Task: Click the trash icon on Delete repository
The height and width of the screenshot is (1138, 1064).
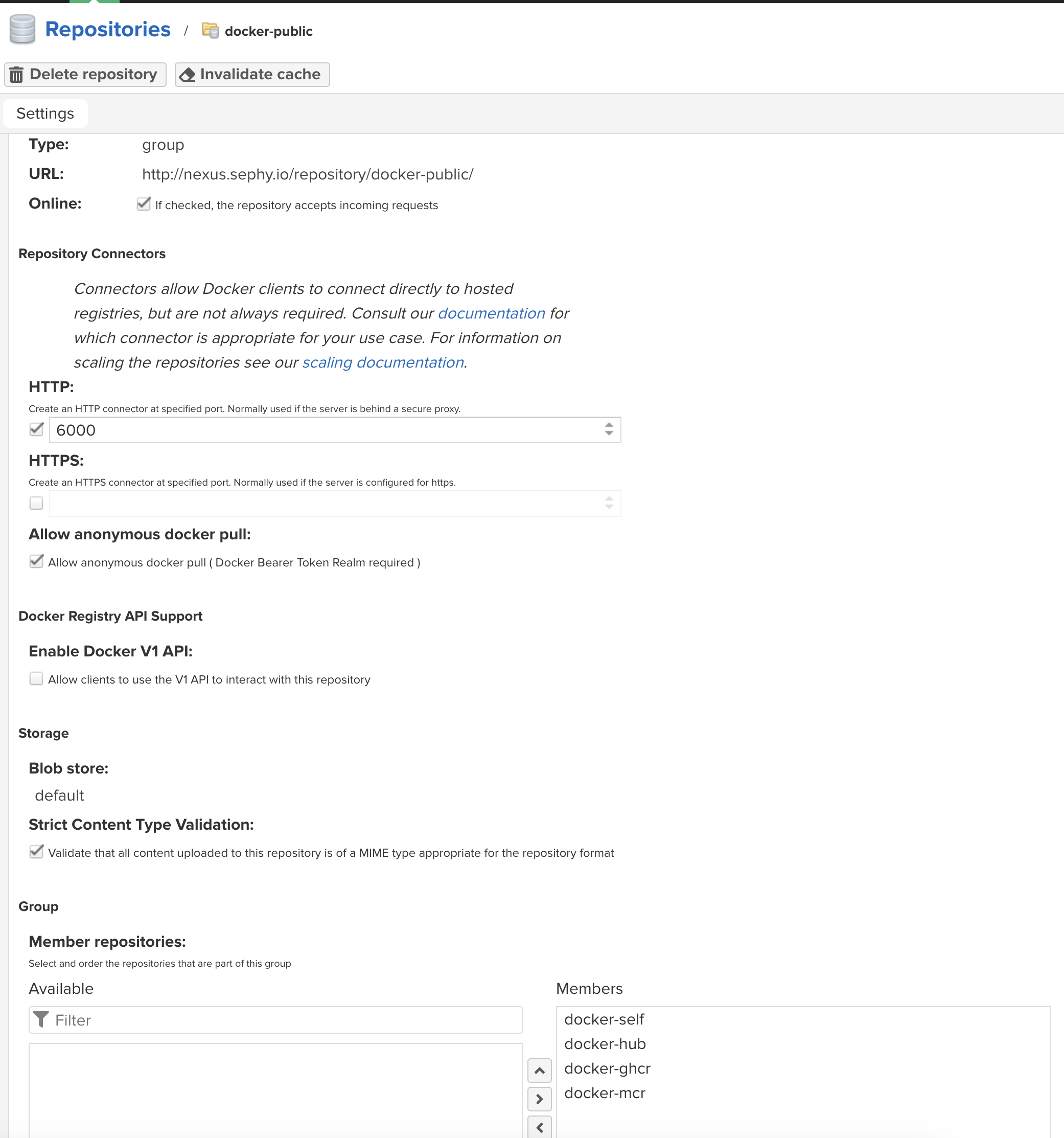Action: pos(16,75)
